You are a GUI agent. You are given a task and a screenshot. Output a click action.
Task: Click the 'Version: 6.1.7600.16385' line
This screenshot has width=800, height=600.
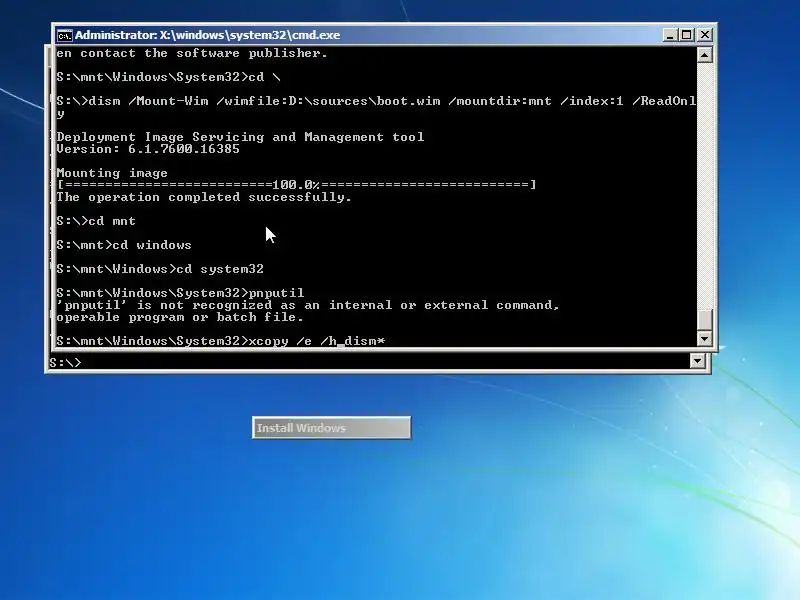(x=148, y=149)
